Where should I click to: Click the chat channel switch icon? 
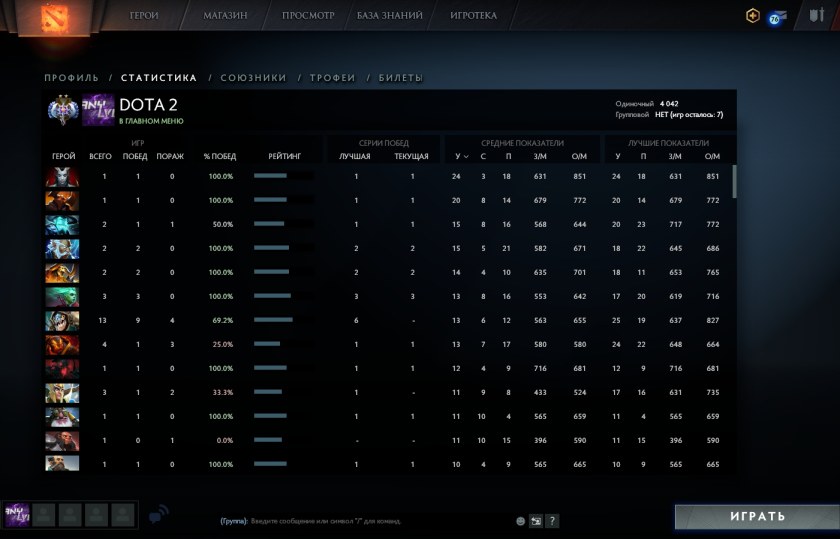536,521
